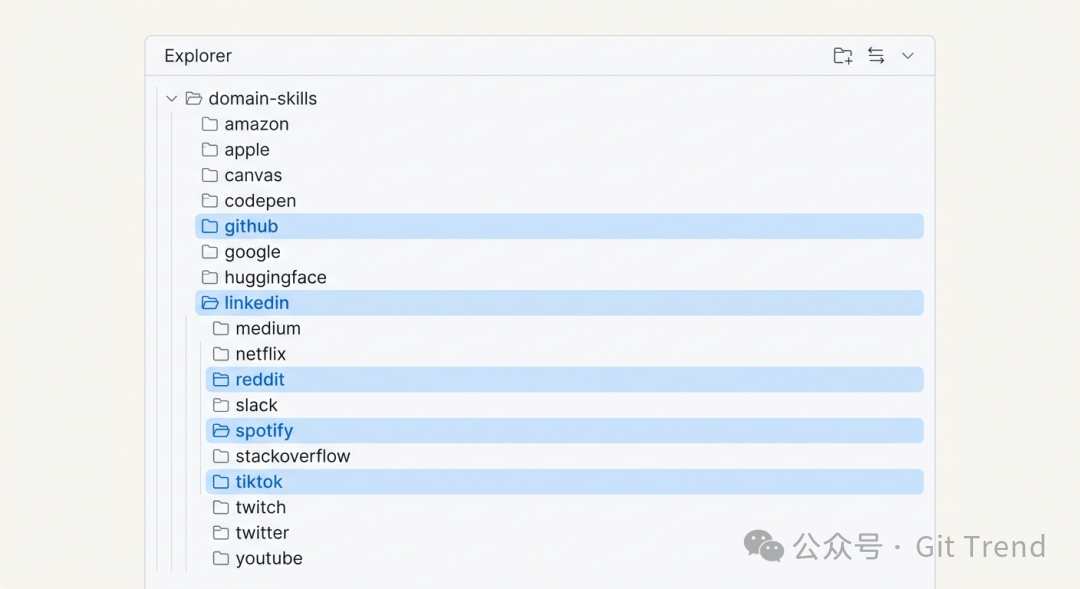Click the new folder icon in the Explorer toolbar
This screenshot has height=589, width=1080.
pos(841,56)
